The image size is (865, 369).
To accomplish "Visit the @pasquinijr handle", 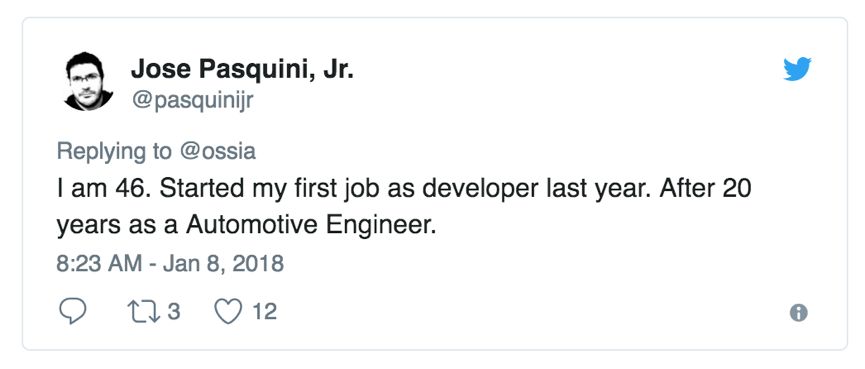I will [x=192, y=101].
